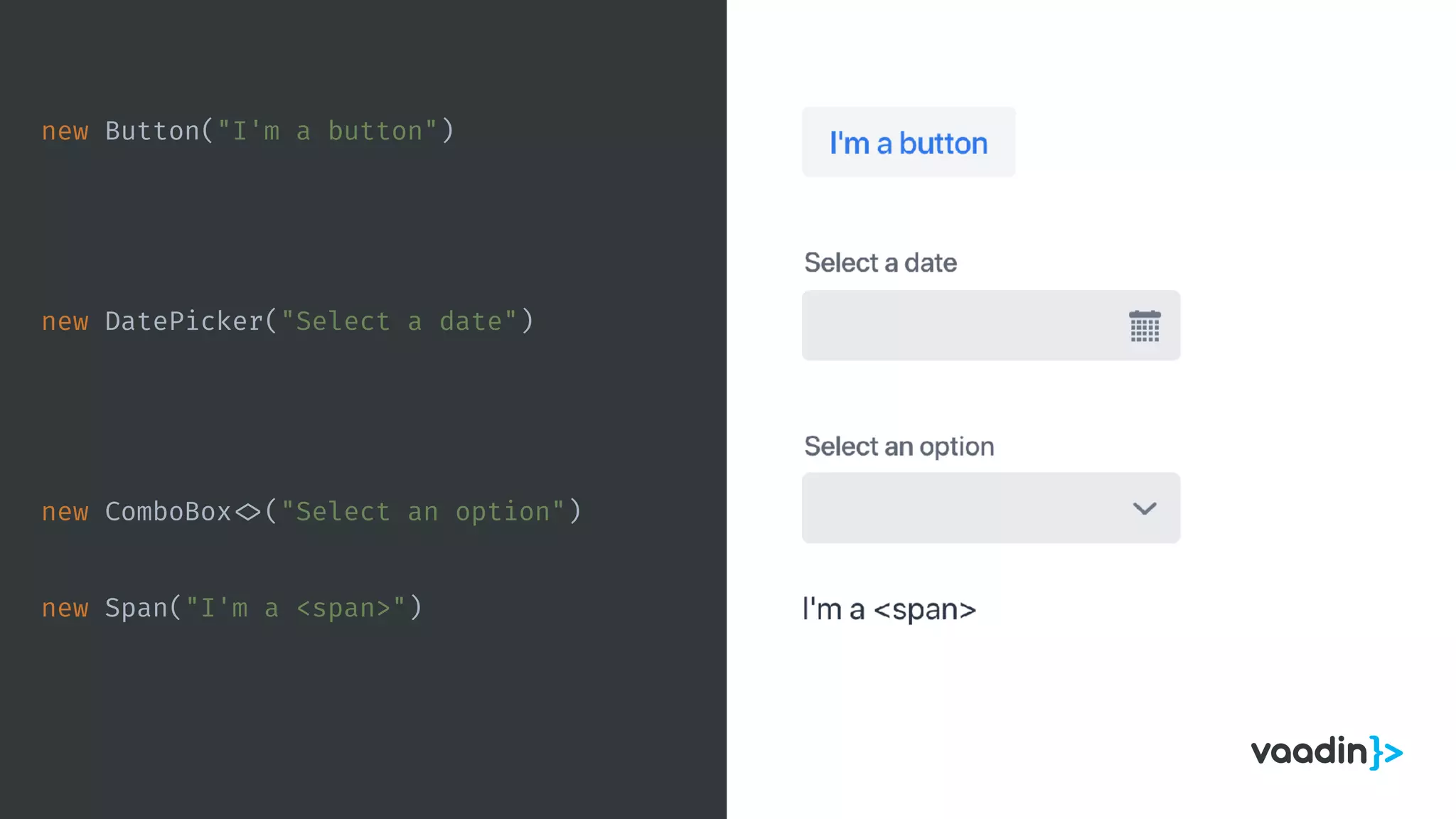Click the Select an option label
Image resolution: width=1456 pixels, height=819 pixels.
899,446
